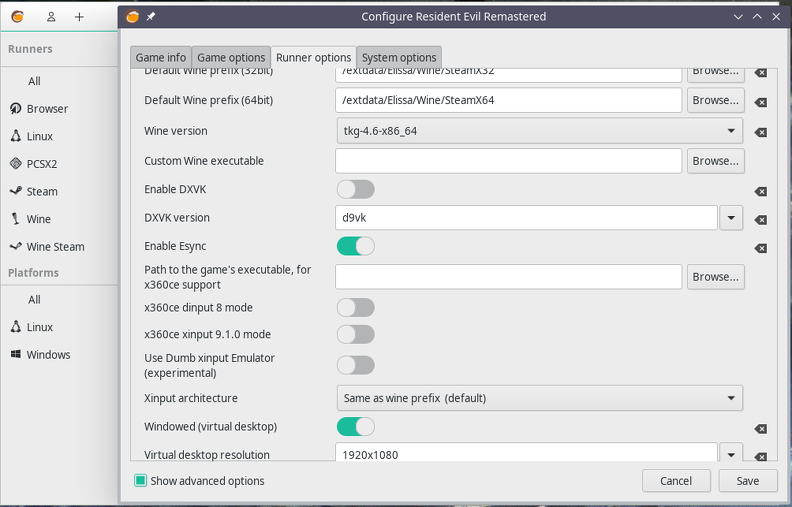Browse for Default Wine prefix (64bit)

(x=715, y=100)
